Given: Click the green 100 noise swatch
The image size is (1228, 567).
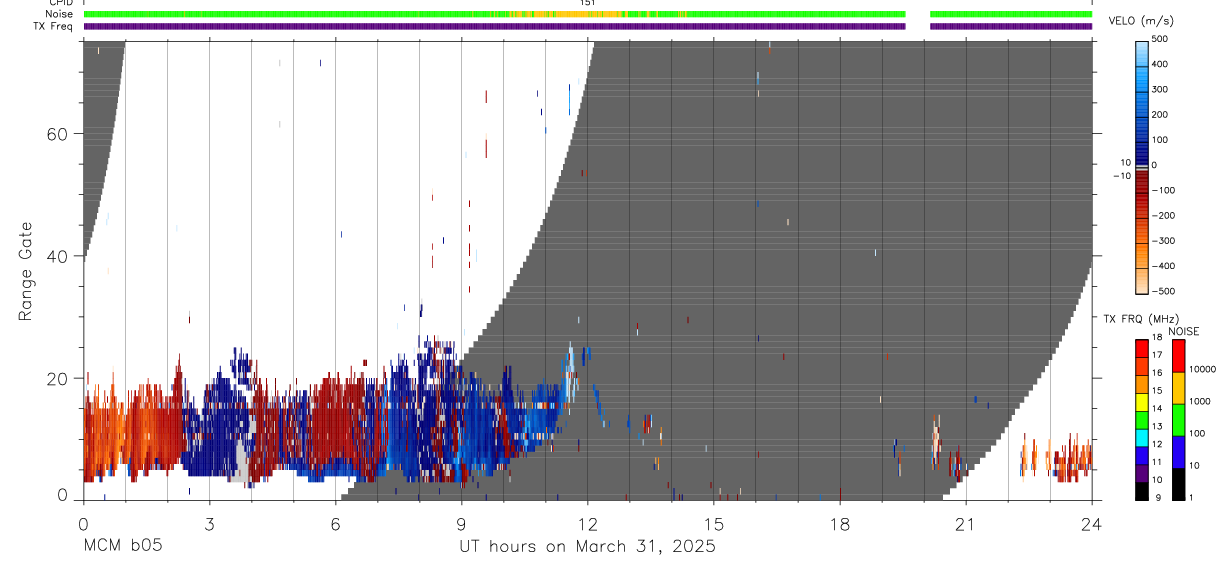Looking at the screenshot, I should pos(1178,420).
